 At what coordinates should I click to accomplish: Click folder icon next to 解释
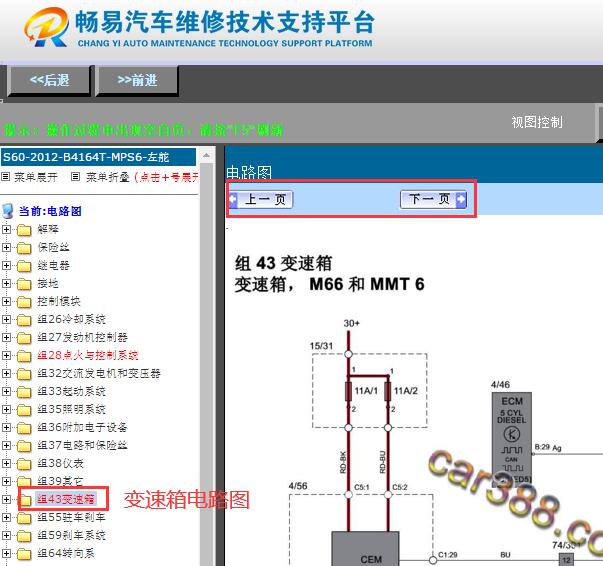[x=24, y=230]
